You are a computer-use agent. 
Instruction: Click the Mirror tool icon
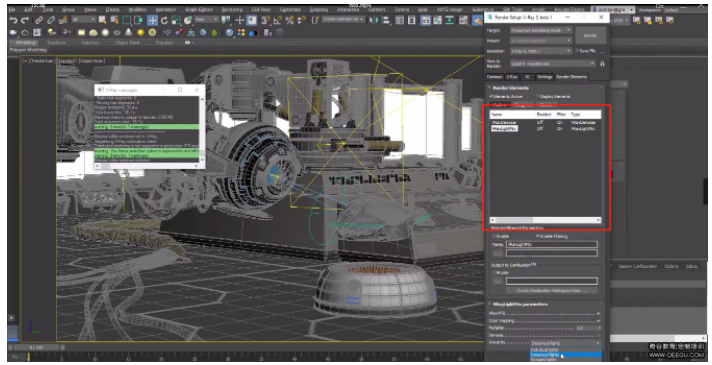pos(374,20)
